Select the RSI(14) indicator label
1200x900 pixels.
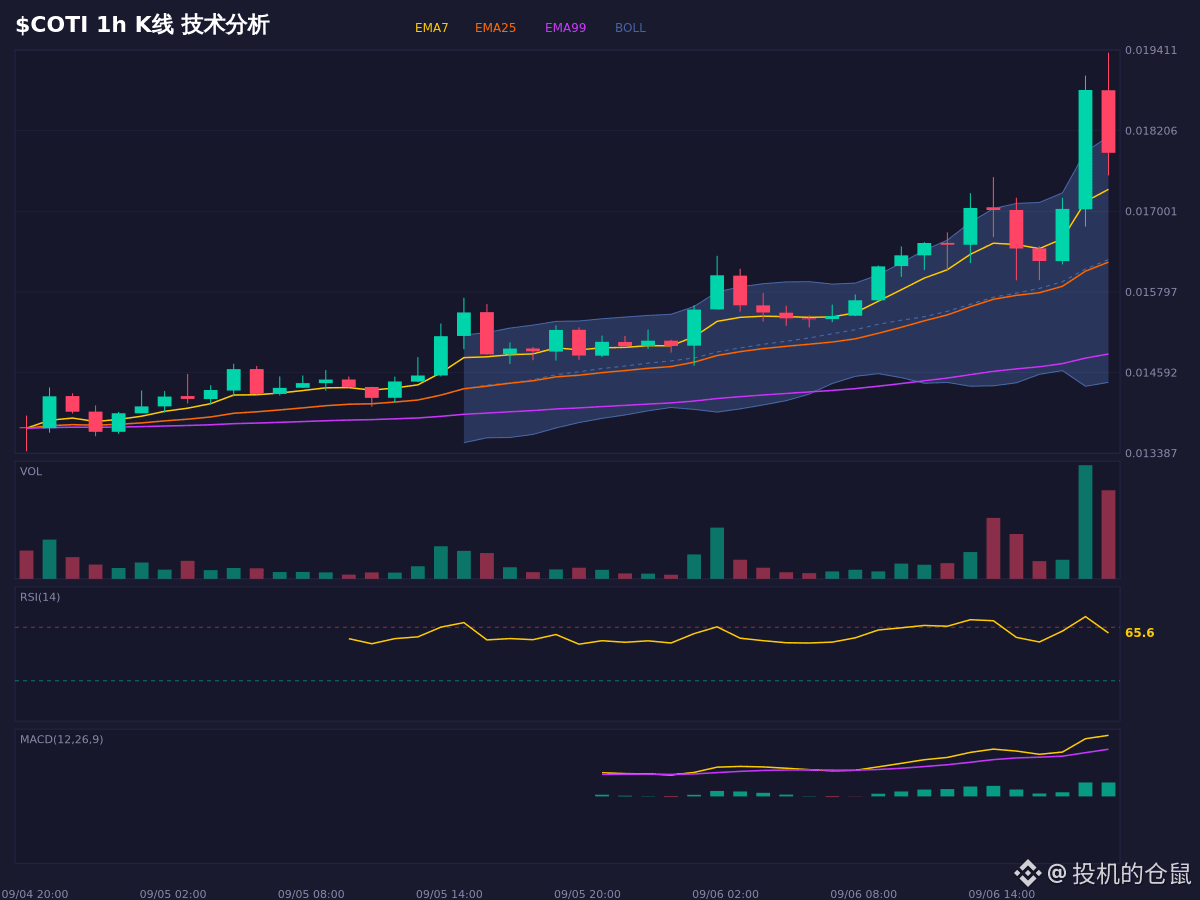tap(40, 597)
